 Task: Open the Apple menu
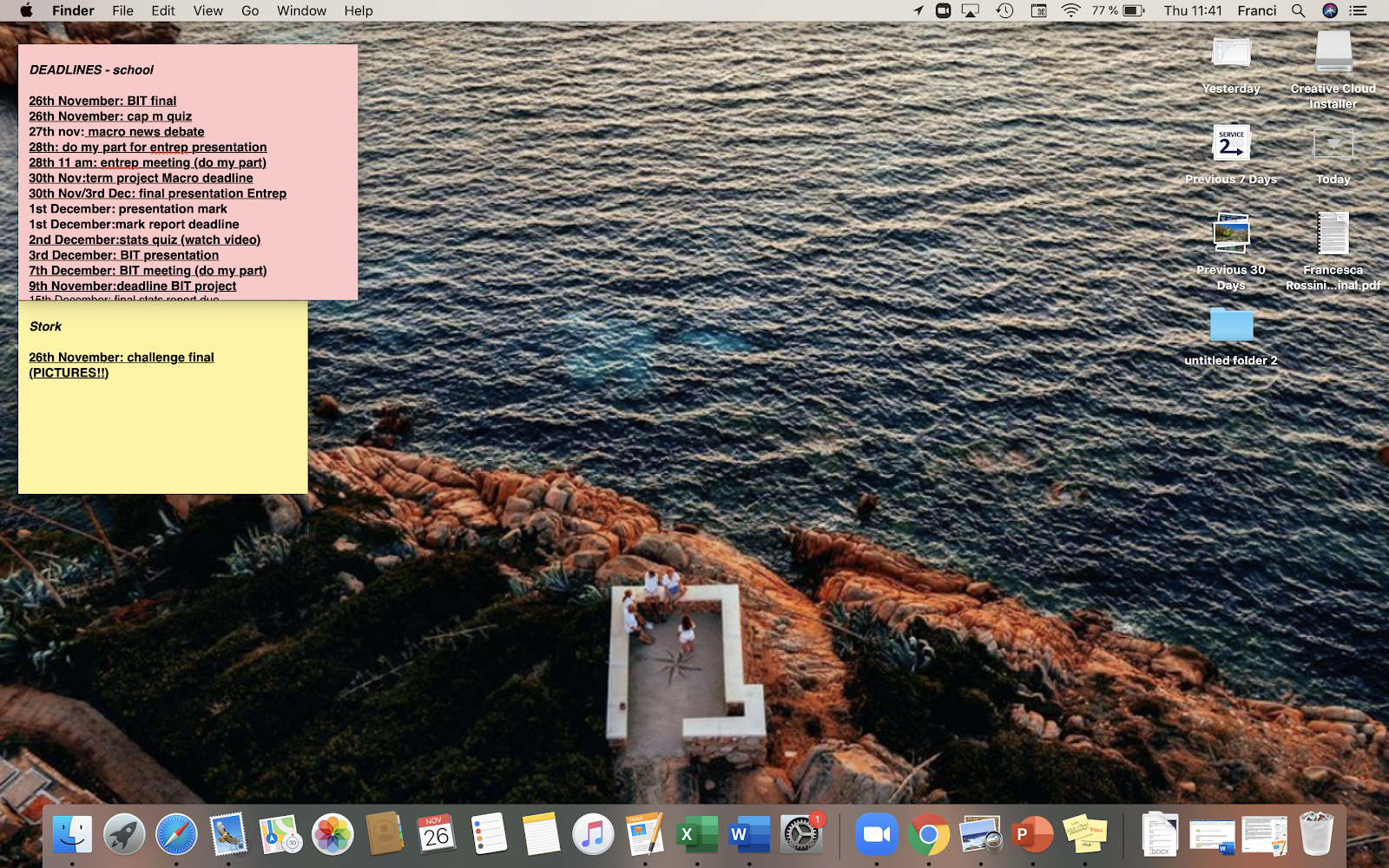pyautogui.click(x=26, y=10)
